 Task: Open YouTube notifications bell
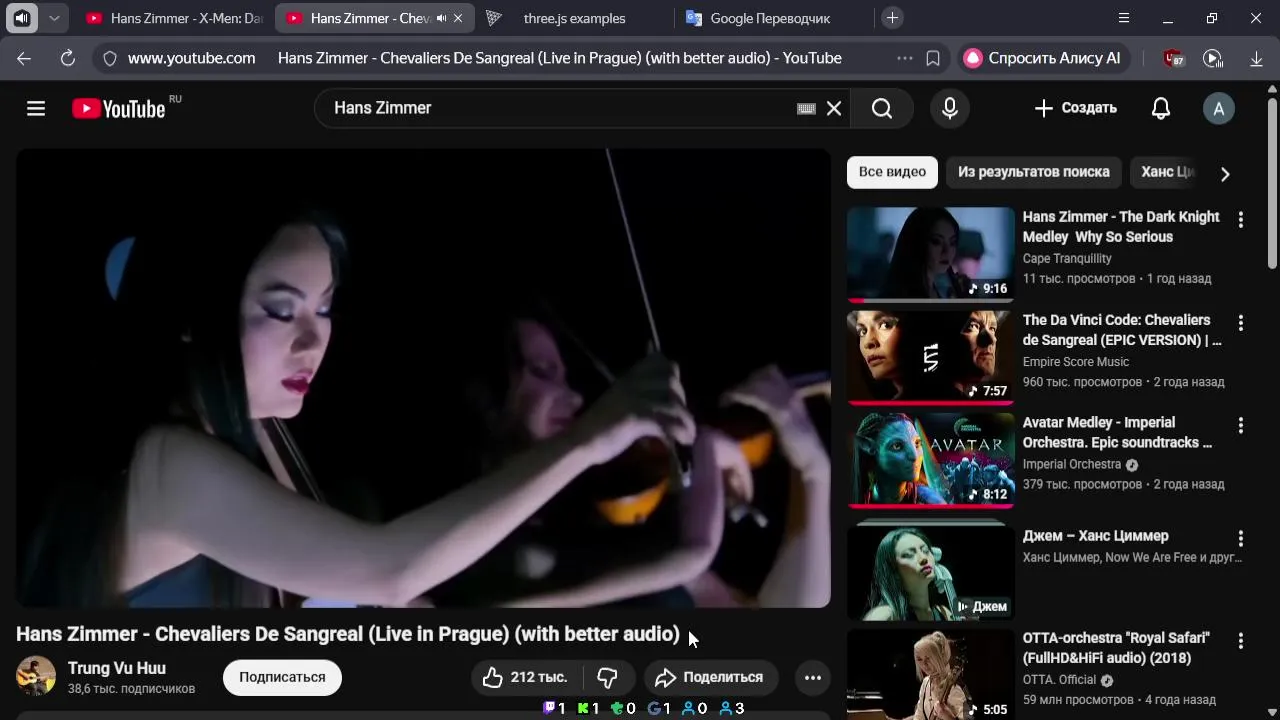point(1161,108)
